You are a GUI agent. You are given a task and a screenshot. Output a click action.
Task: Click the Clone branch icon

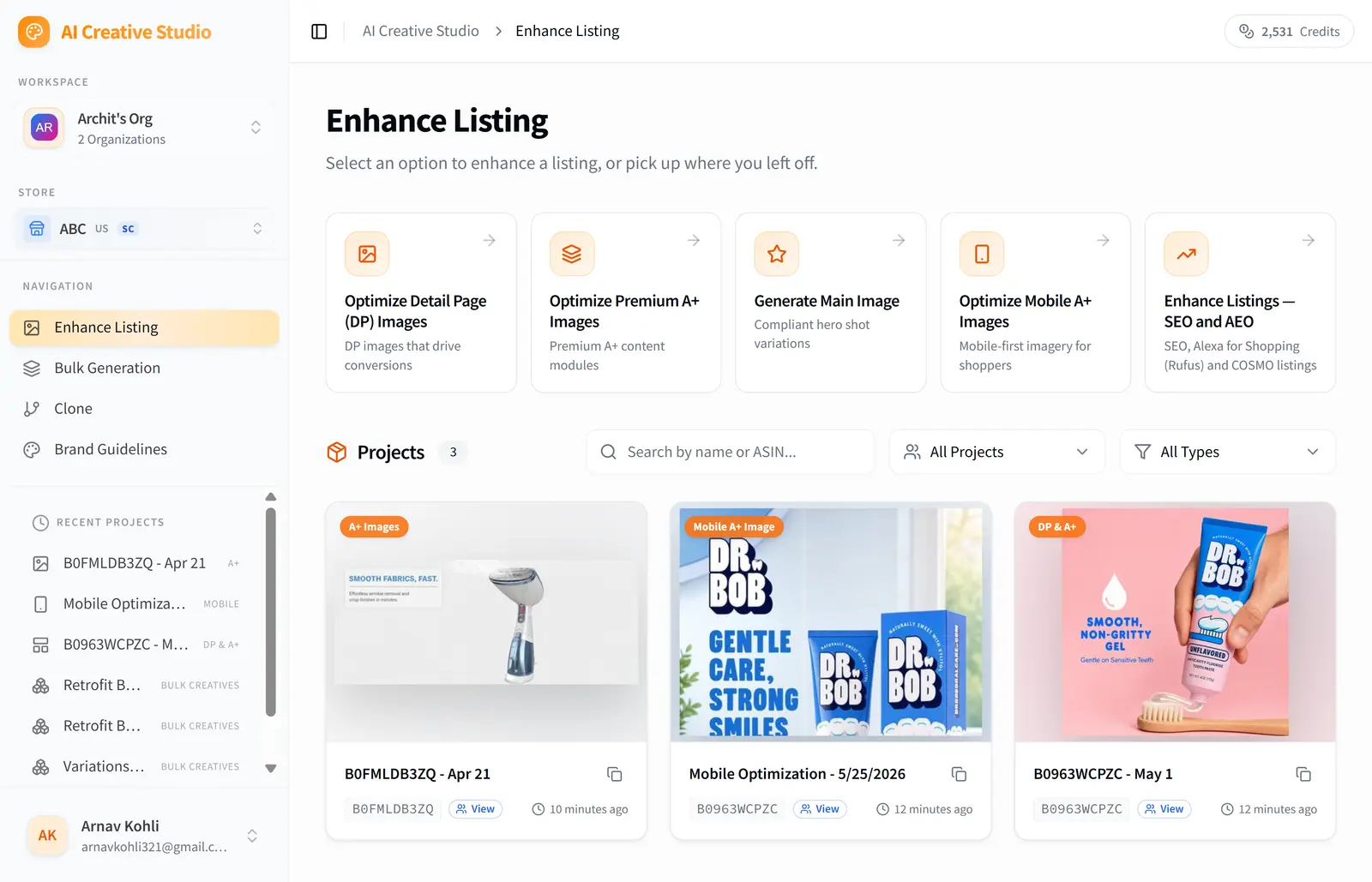(32, 409)
